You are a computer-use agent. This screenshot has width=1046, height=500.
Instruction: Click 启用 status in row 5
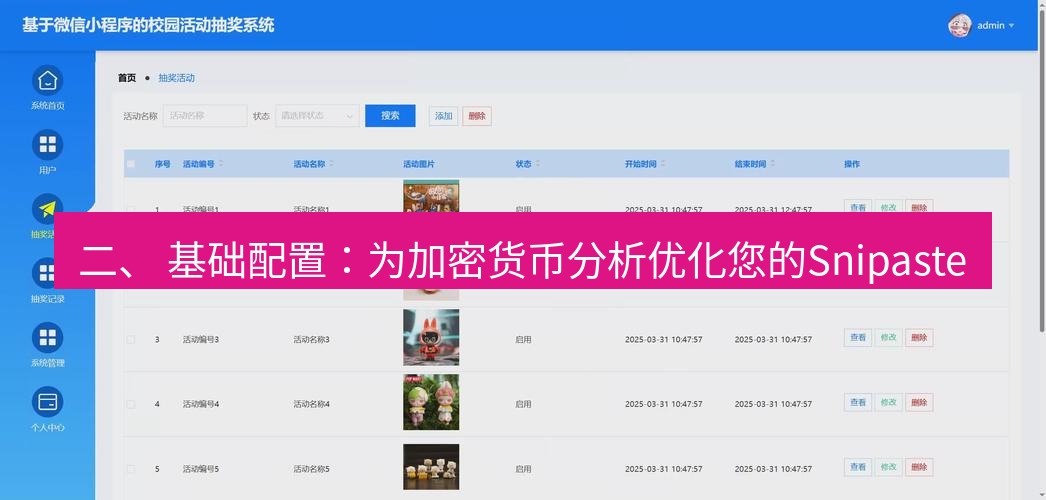pyautogui.click(x=524, y=469)
